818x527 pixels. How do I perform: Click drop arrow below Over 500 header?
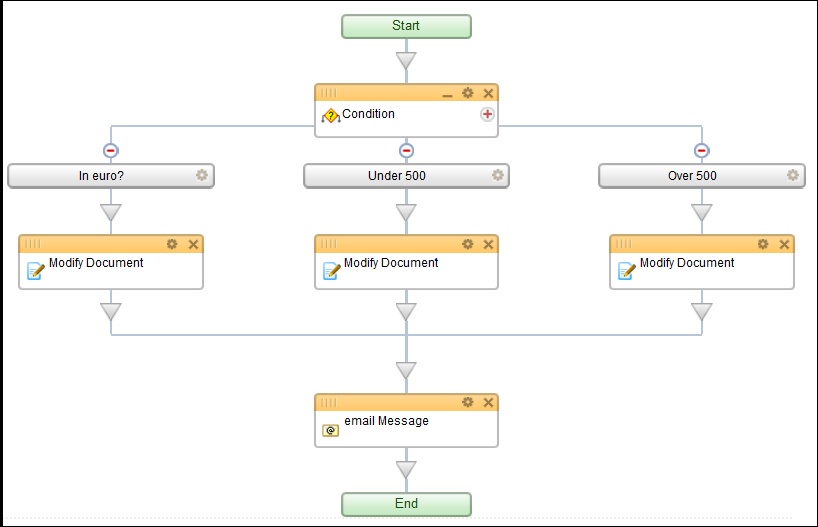pos(702,212)
